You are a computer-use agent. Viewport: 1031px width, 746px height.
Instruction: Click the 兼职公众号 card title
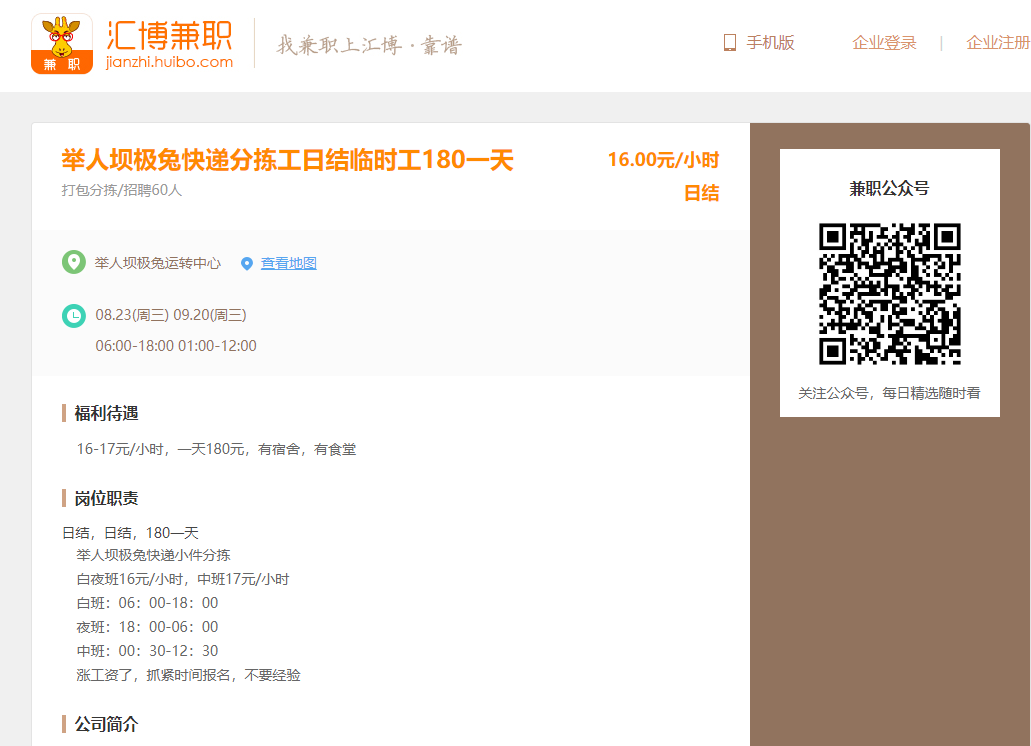click(x=890, y=189)
